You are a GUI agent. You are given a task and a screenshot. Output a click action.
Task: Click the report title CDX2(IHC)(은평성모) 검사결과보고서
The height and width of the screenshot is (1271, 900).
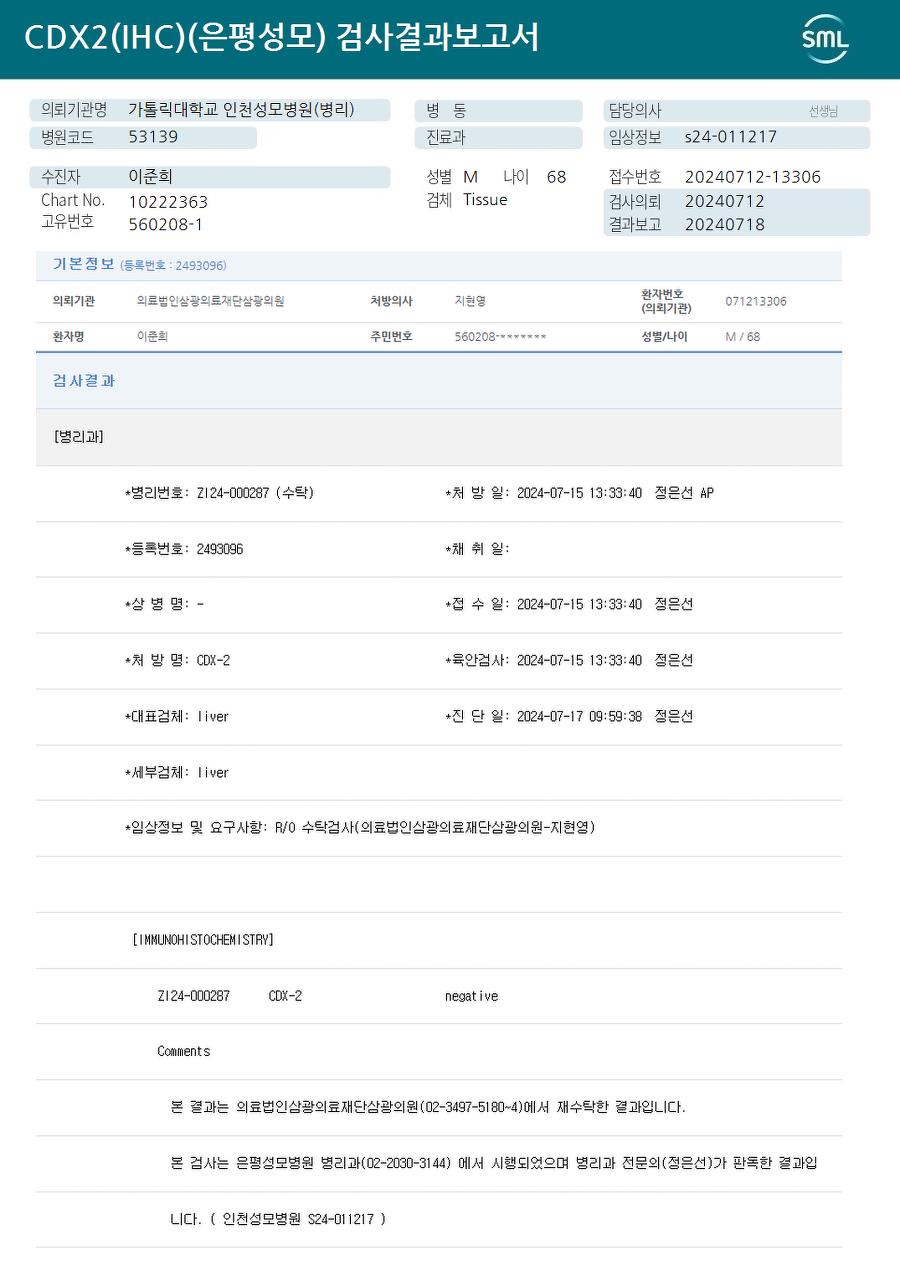[x=282, y=38]
